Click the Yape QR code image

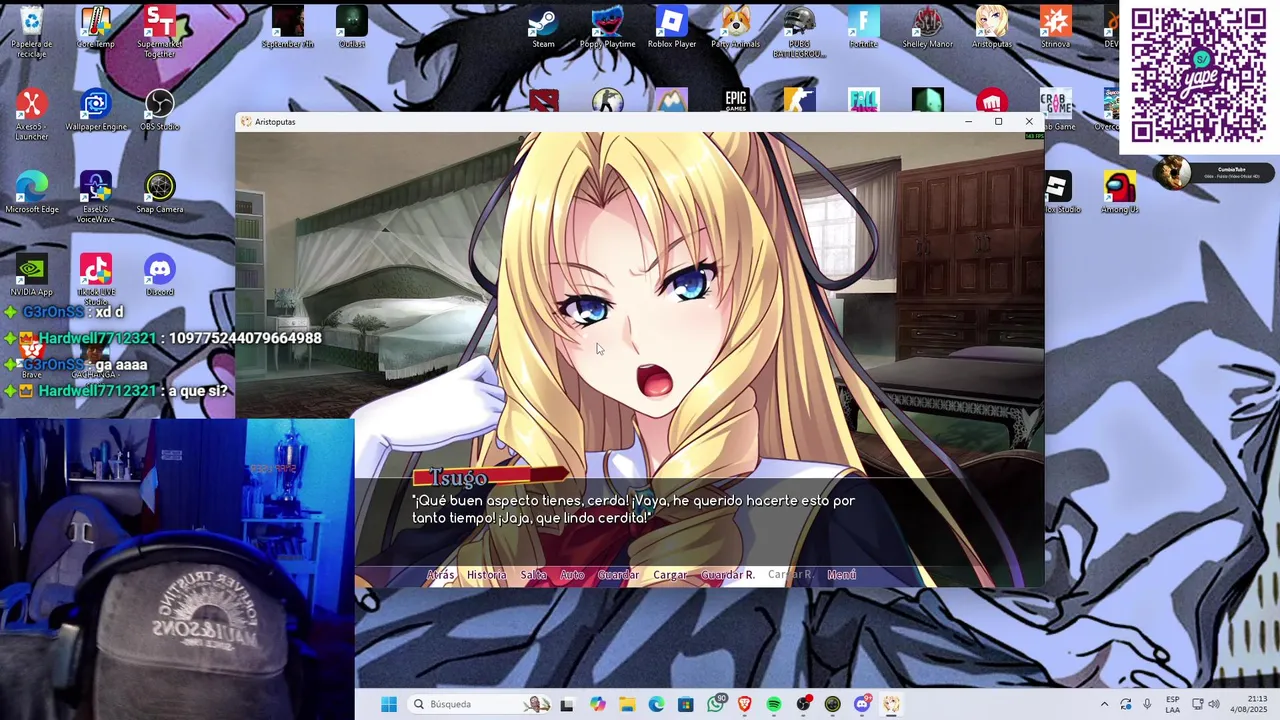1198,77
